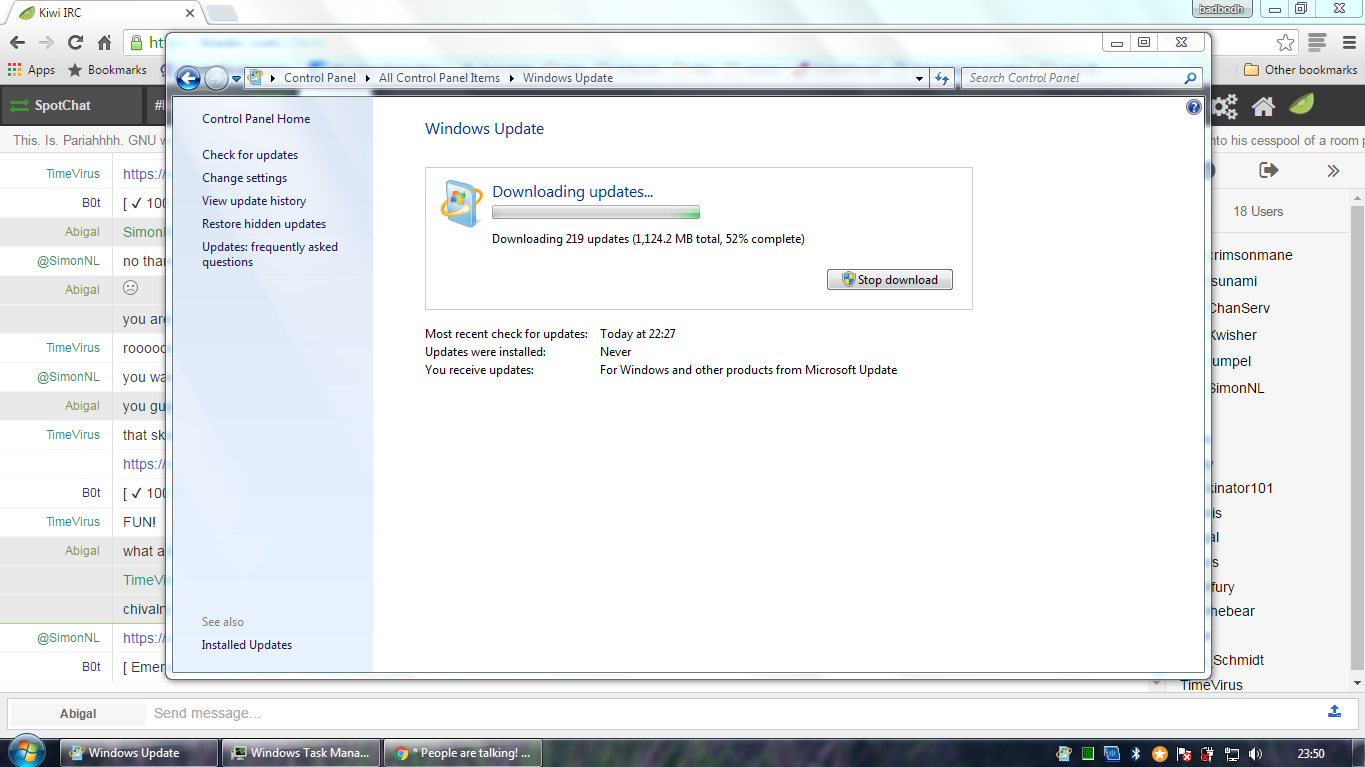Click the leave channel icon in Kiwi IRC
This screenshot has width=1365, height=767.
(1269, 170)
